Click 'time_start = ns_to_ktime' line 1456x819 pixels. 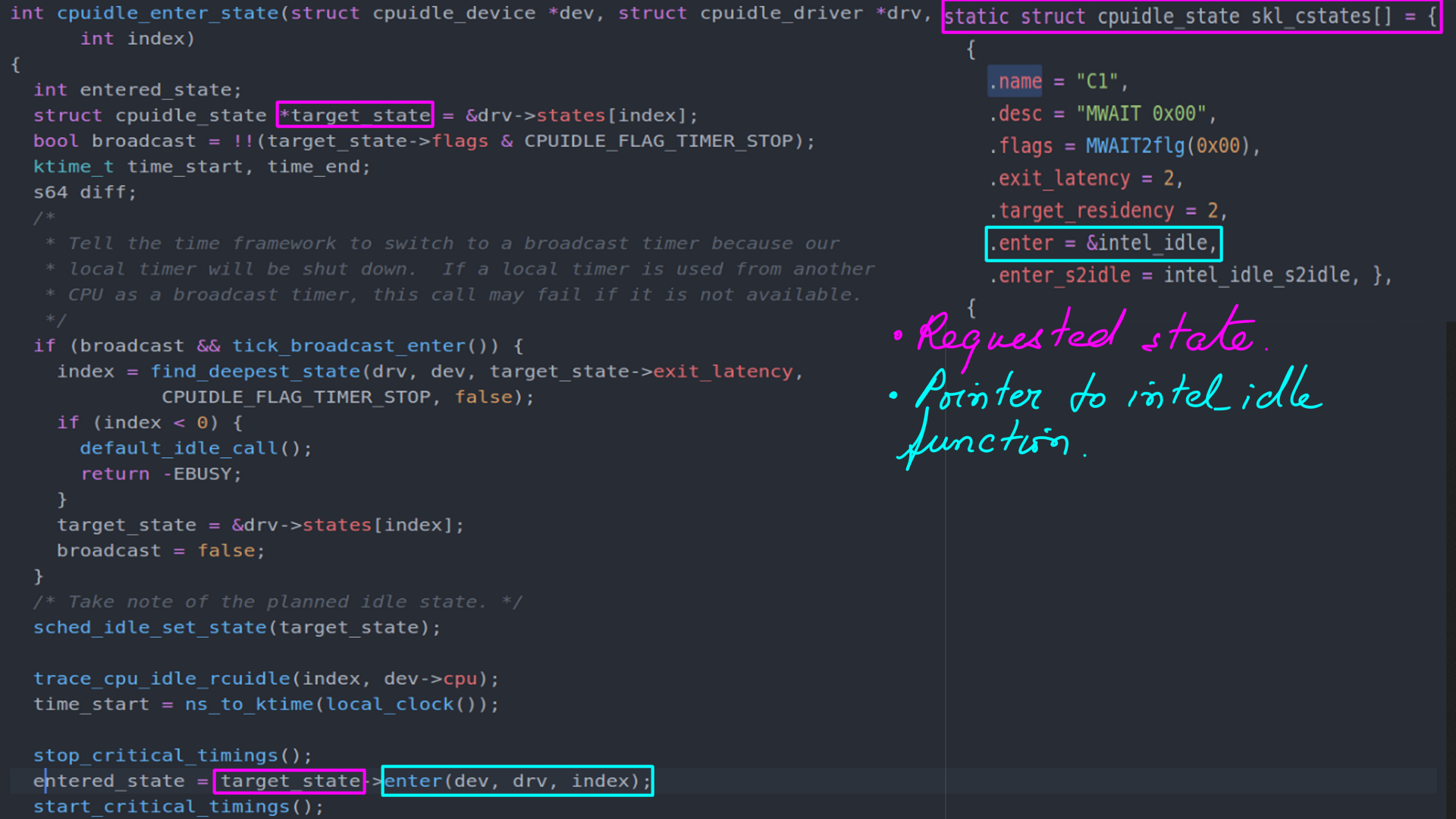266,704
